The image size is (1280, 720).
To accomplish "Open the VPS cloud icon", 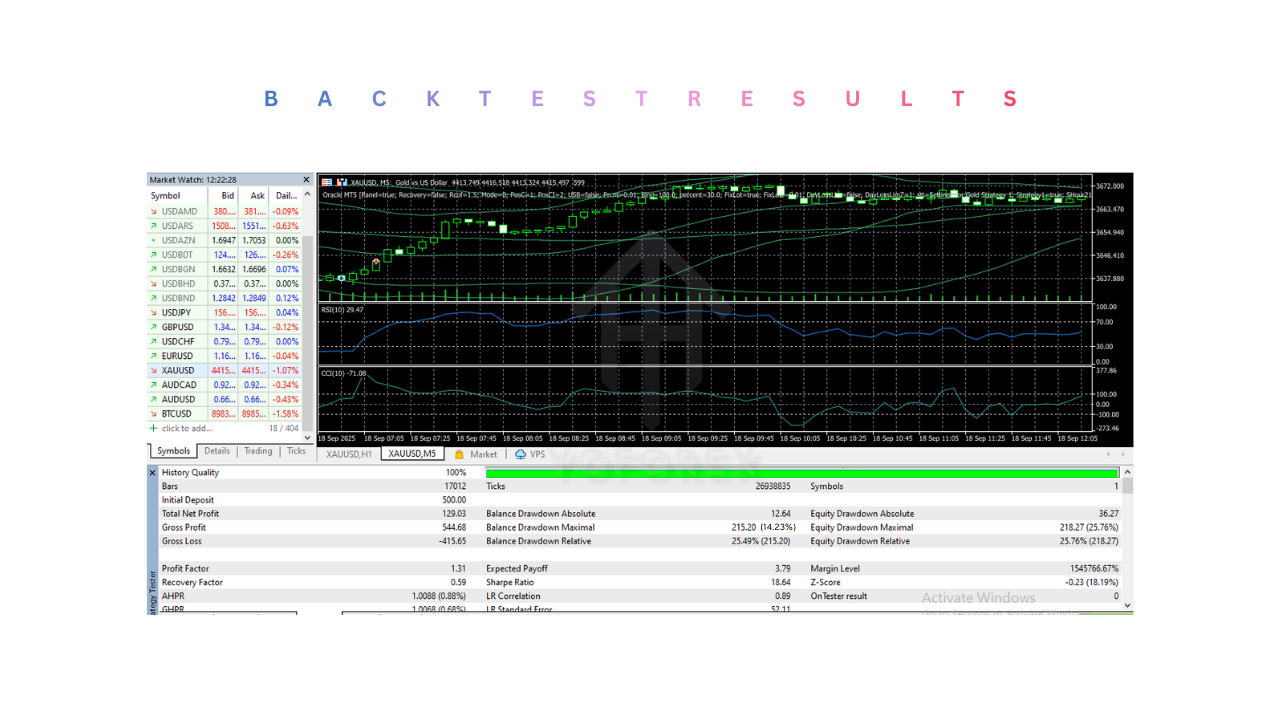I will [520, 454].
